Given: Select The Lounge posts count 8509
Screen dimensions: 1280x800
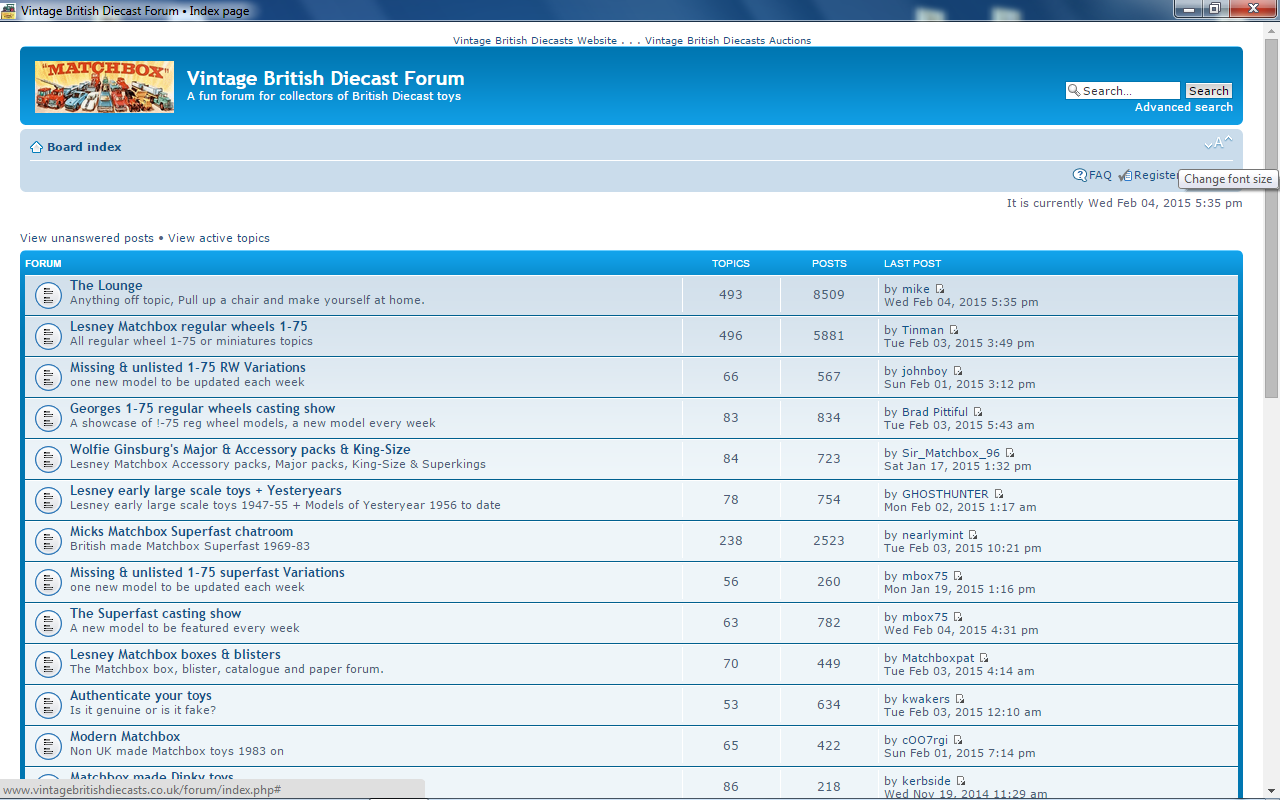Looking at the screenshot, I should 829,295.
